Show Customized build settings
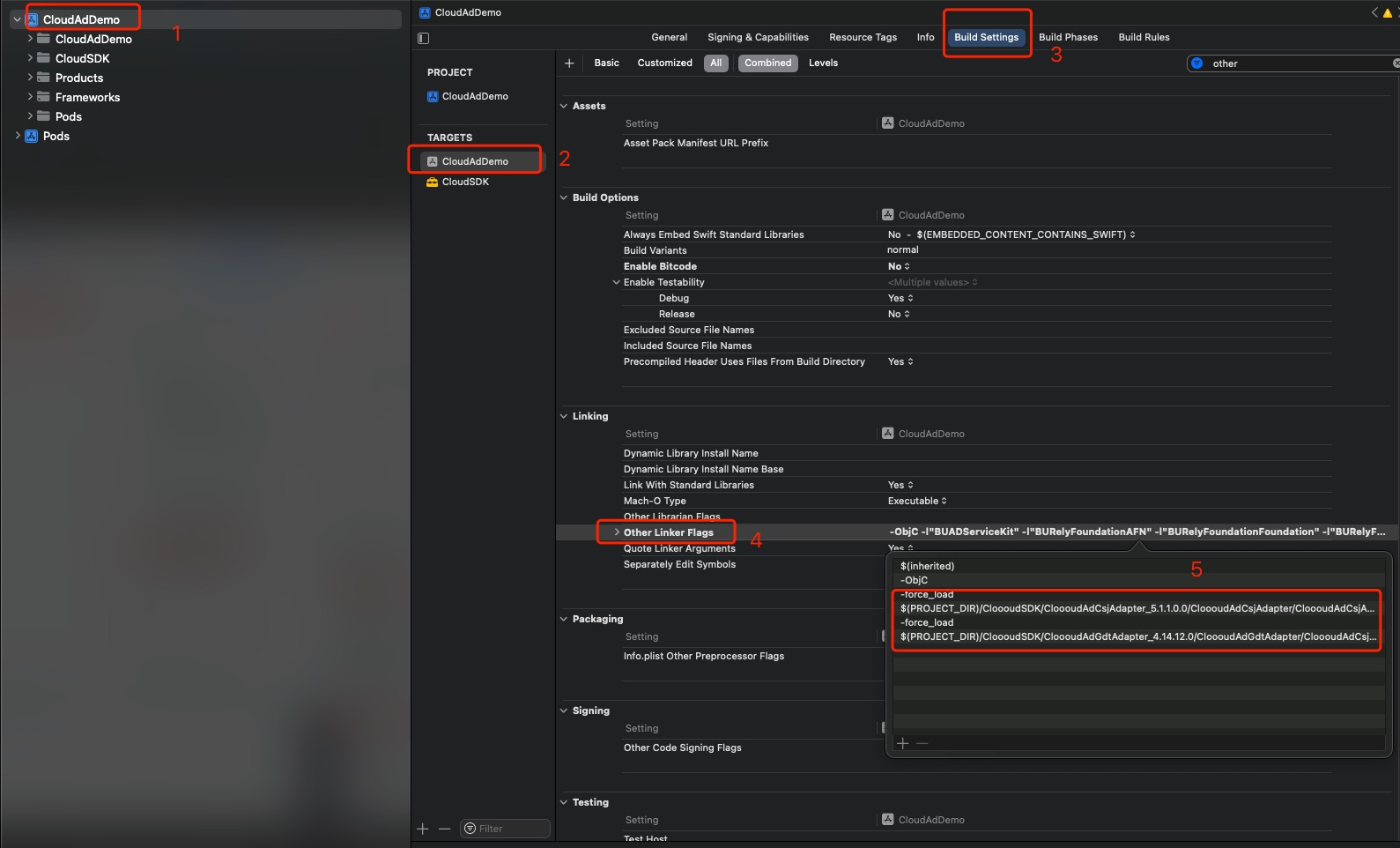 click(664, 63)
